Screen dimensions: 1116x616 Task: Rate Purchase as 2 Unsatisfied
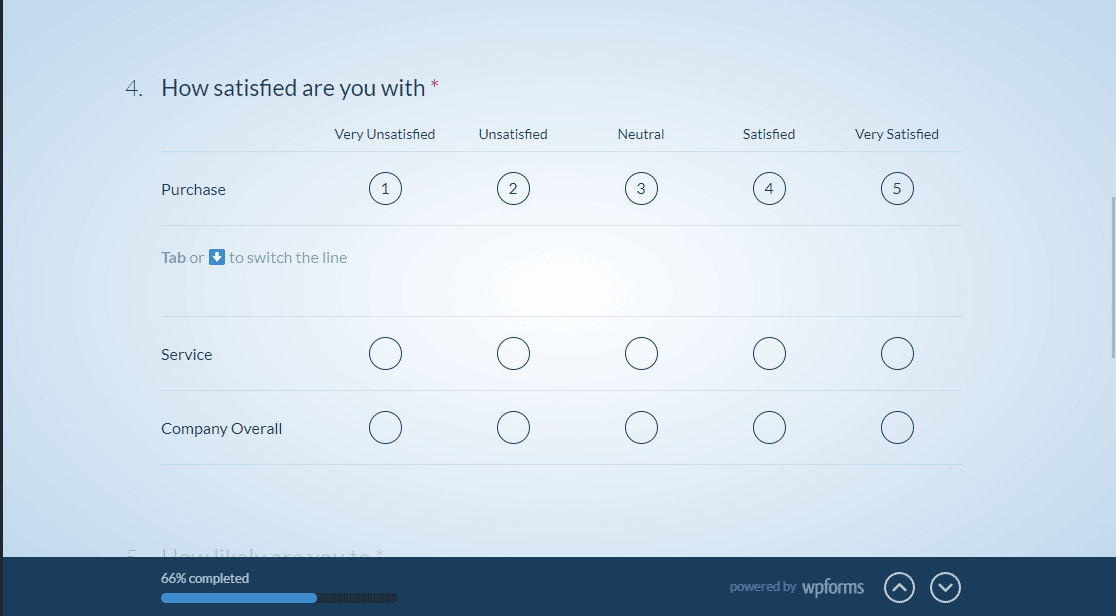coord(513,189)
